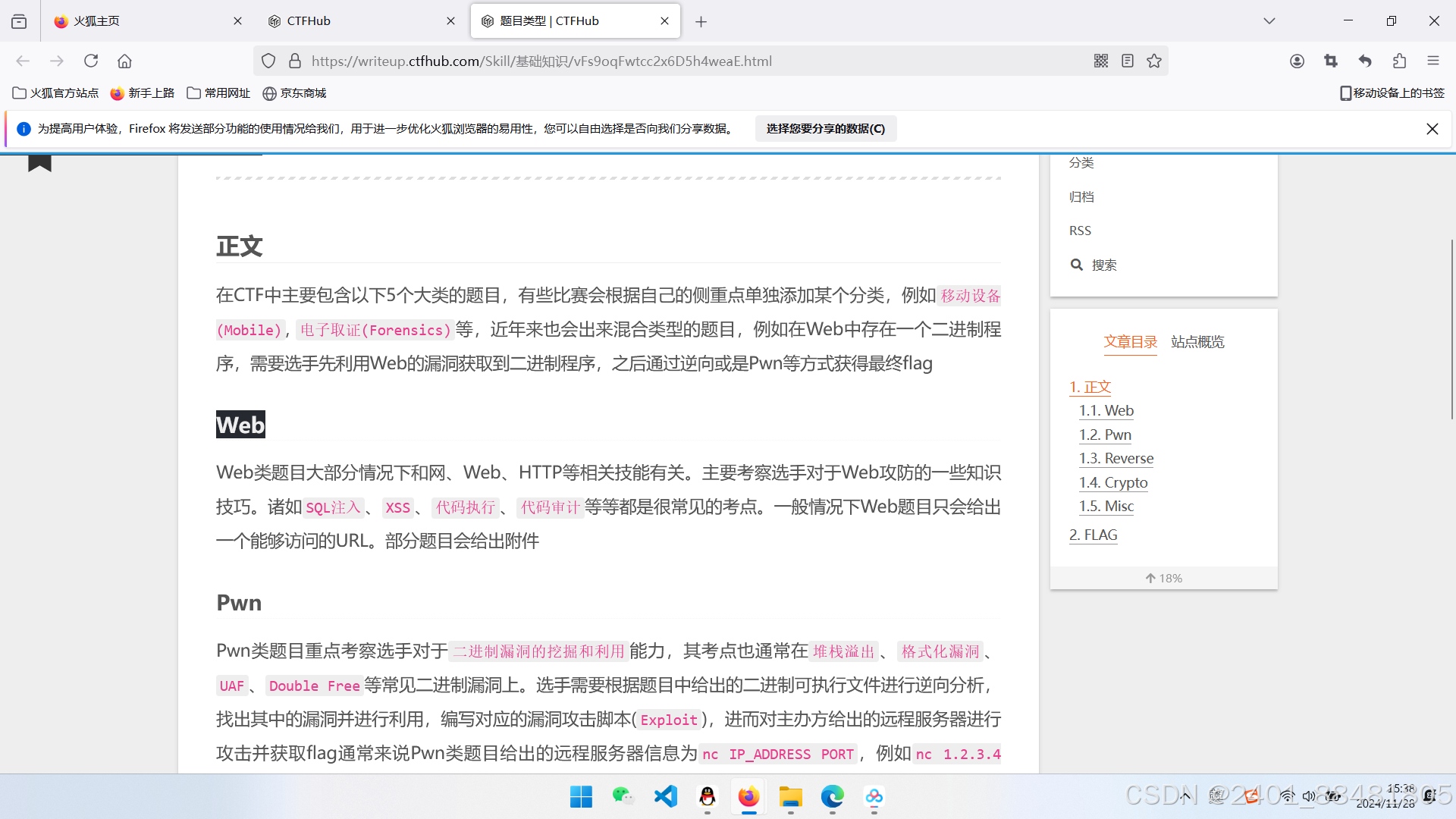Viewport: 1456px width, 819px height.
Task: Open Baidu Netdisk from the taskbar
Action: (x=874, y=796)
